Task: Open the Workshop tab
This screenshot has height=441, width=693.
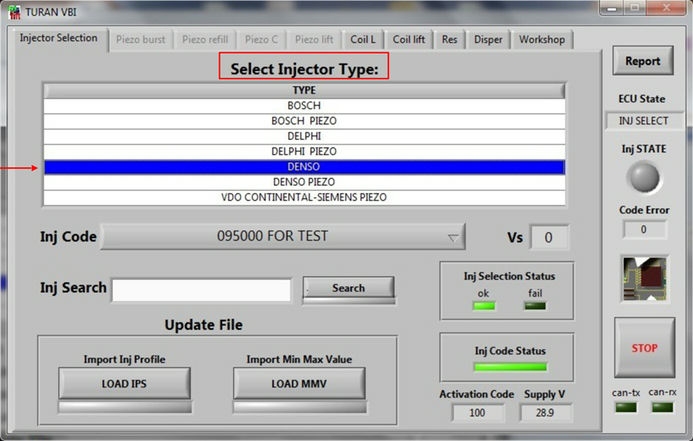Action: (541, 40)
